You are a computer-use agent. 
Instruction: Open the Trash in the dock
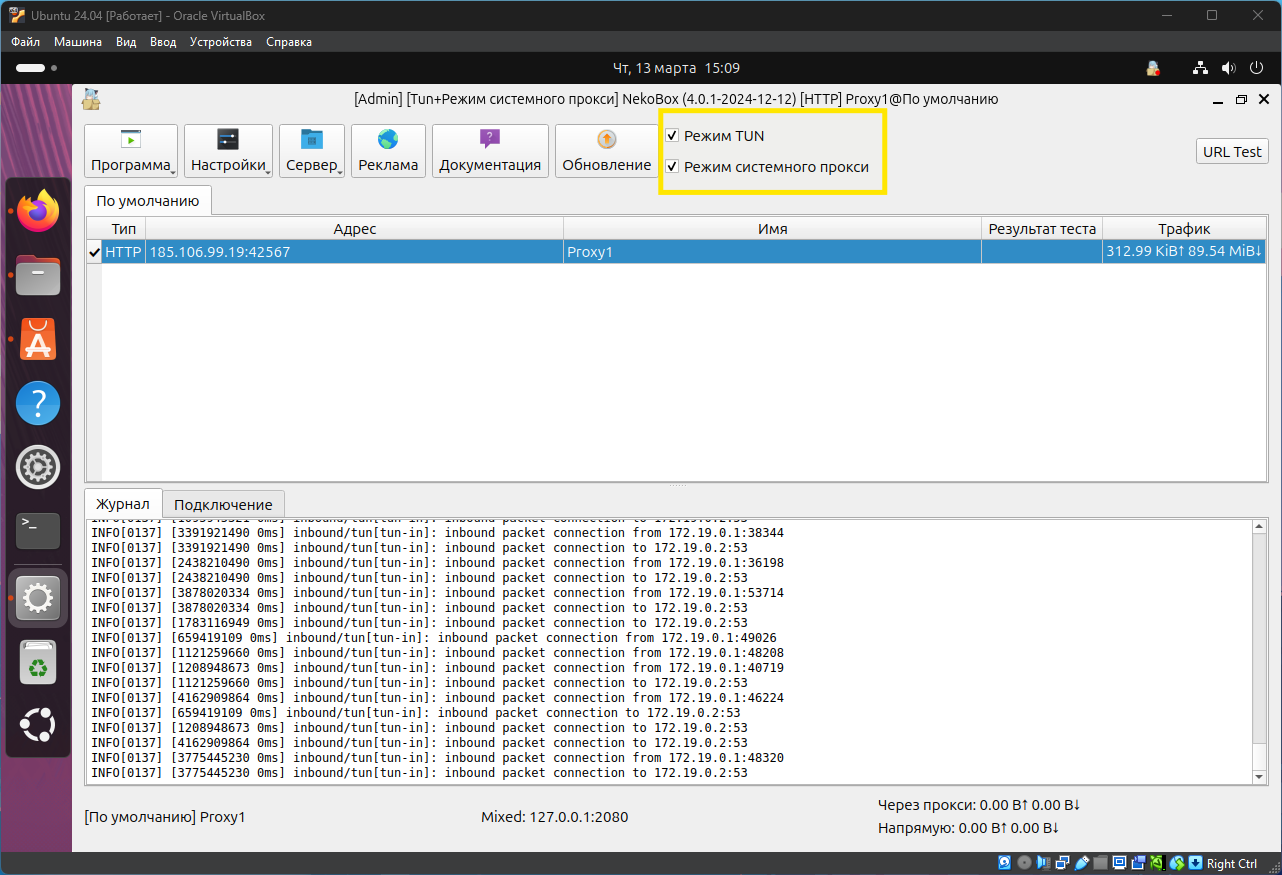pyautogui.click(x=38, y=661)
